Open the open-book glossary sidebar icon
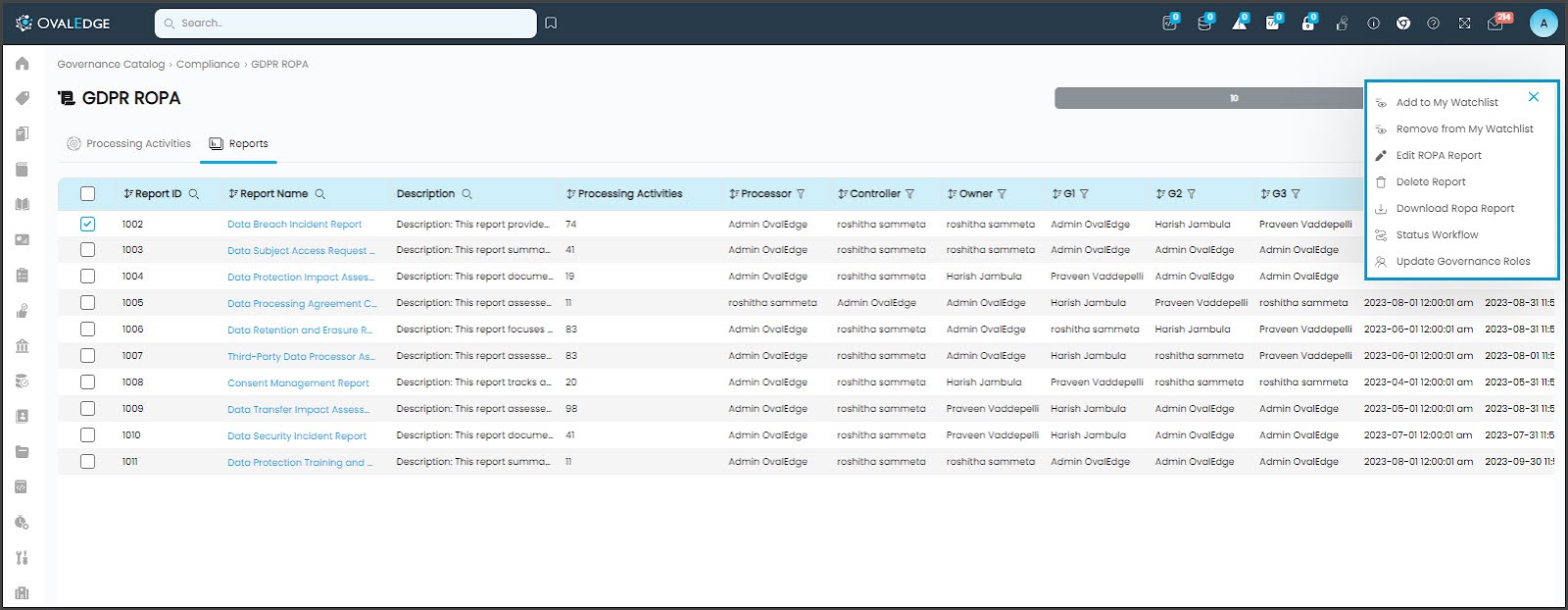 (x=23, y=204)
